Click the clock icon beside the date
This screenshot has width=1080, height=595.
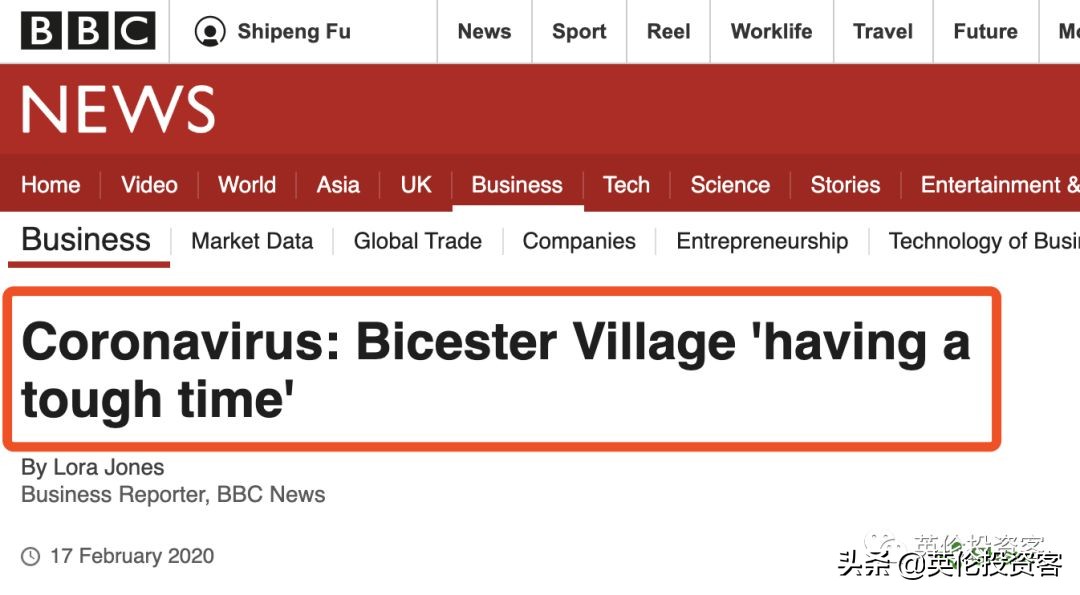click(x=32, y=556)
